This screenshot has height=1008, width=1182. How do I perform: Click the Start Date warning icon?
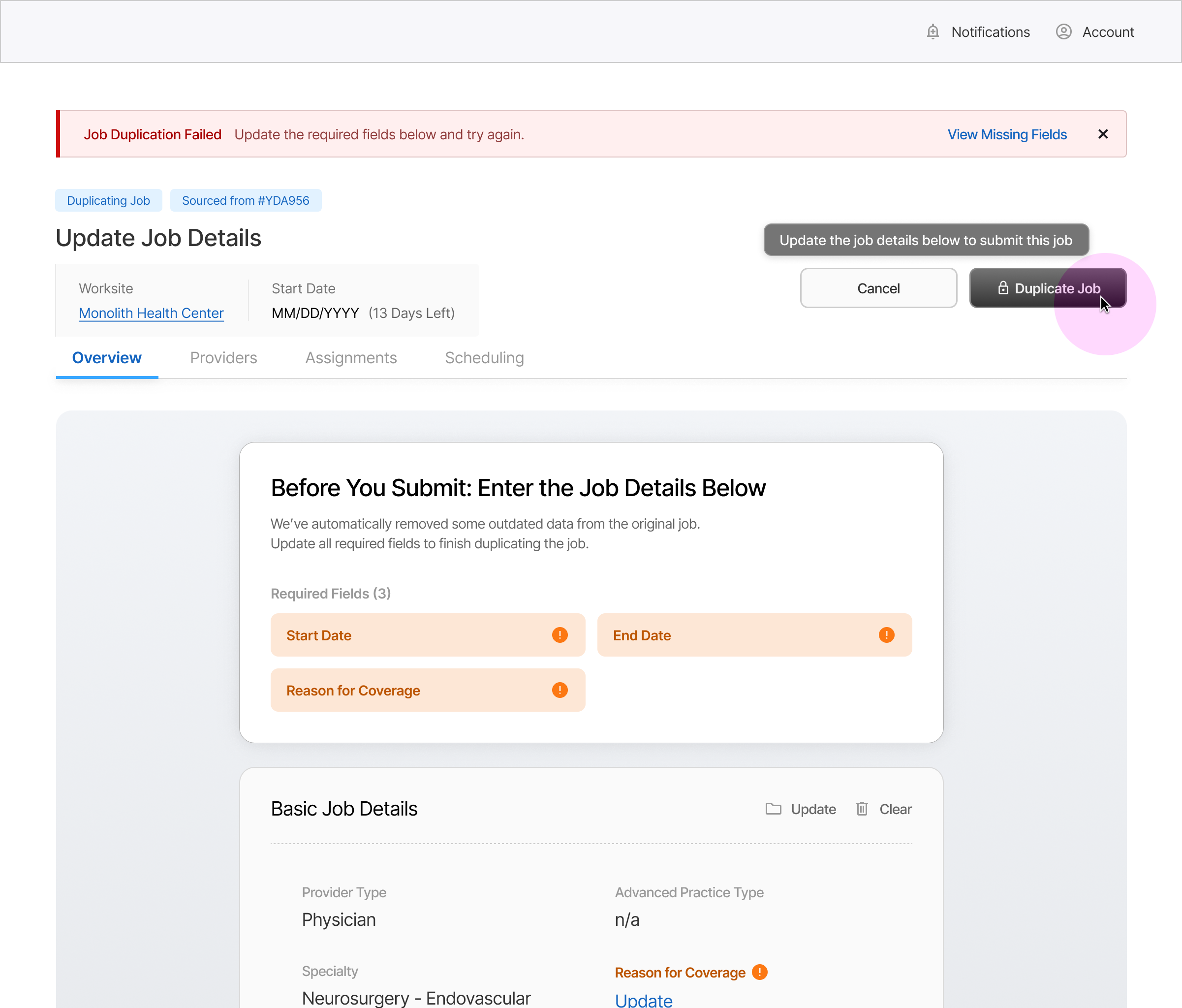click(x=560, y=635)
